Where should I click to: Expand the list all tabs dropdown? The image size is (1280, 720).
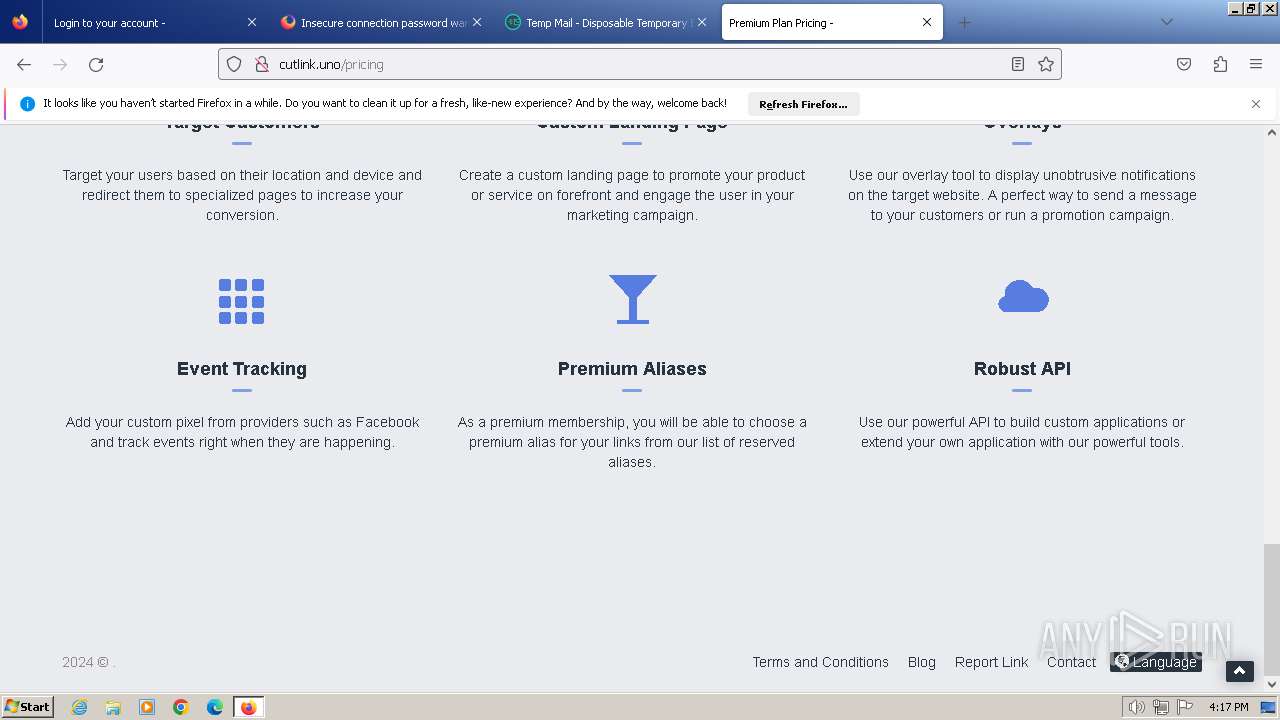tap(1167, 22)
